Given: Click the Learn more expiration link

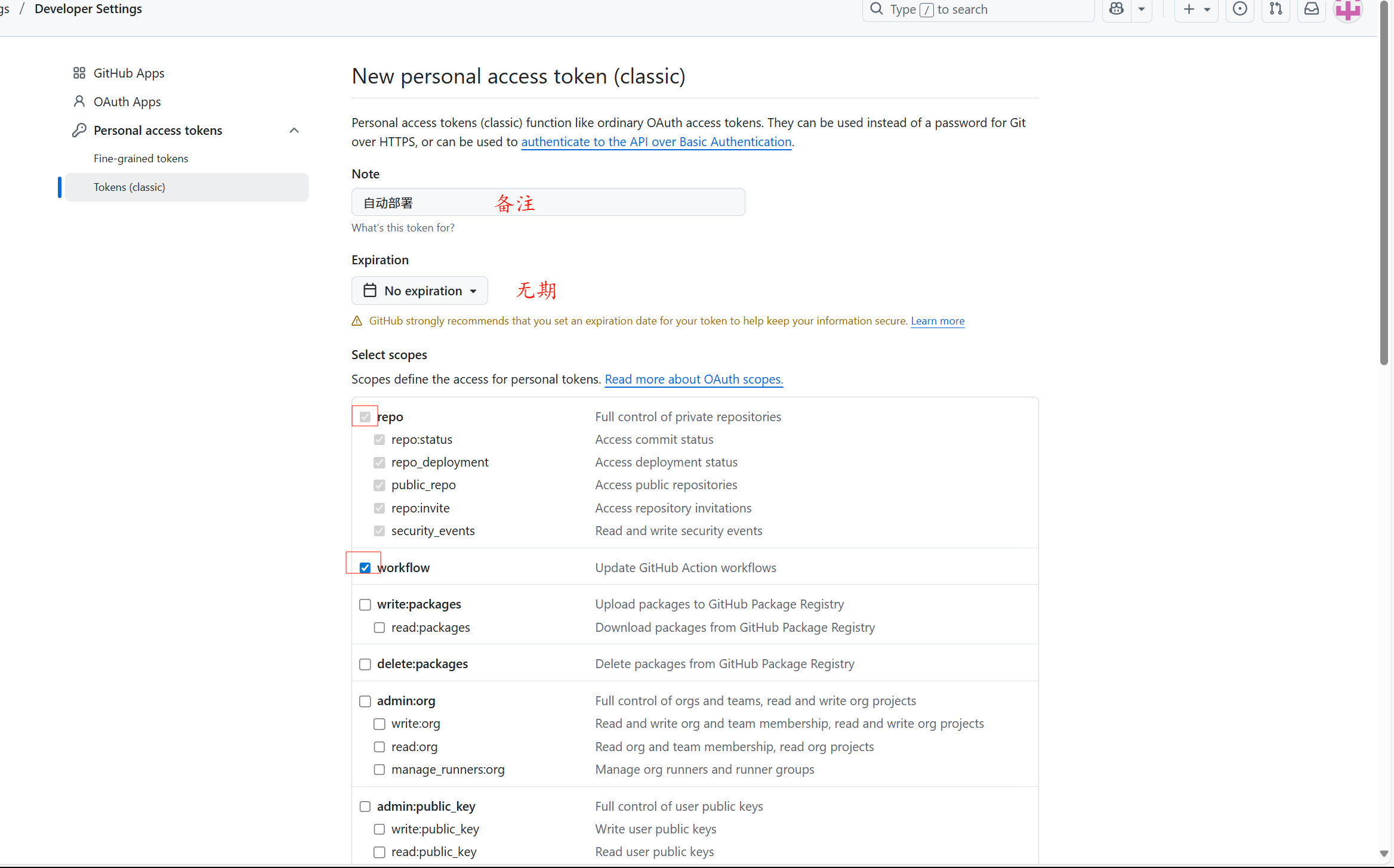Looking at the screenshot, I should click(937, 321).
